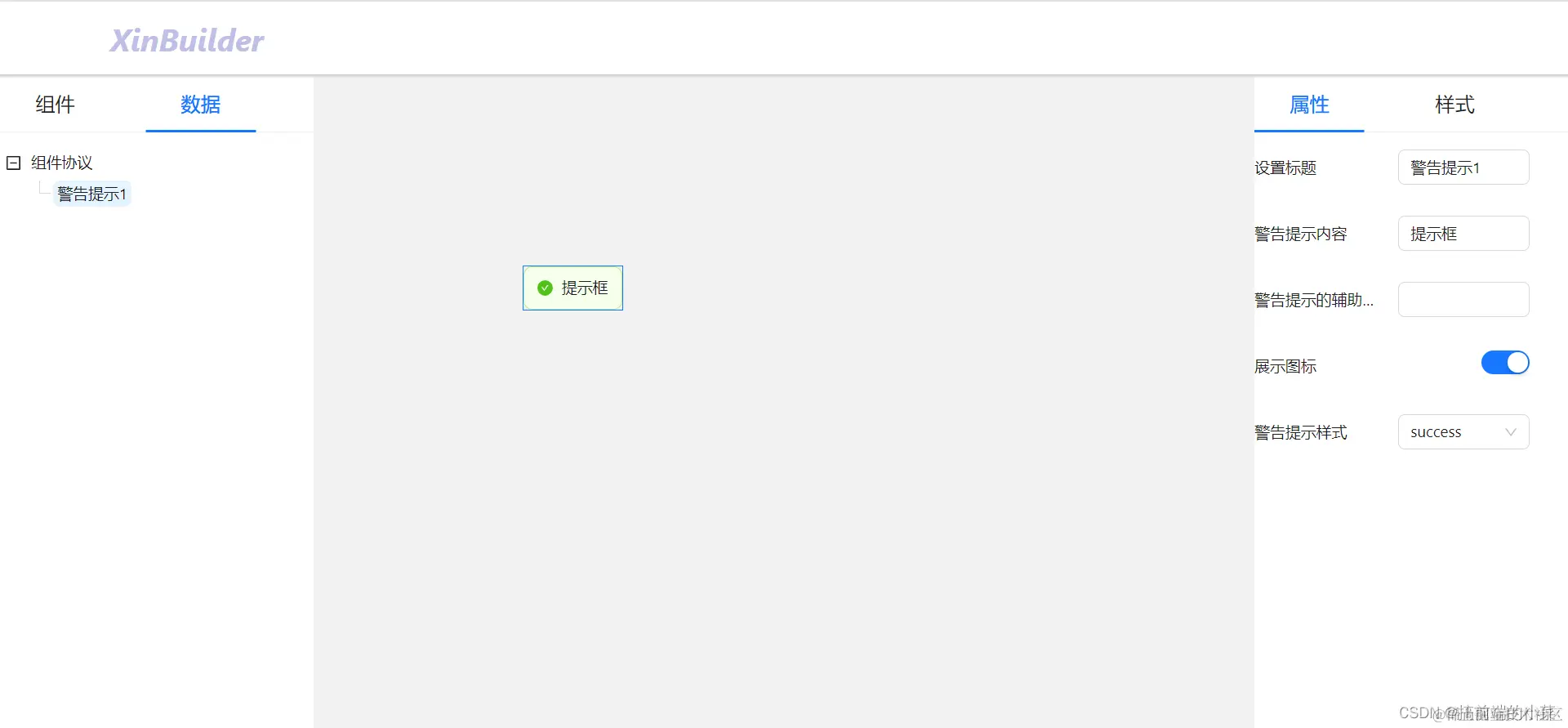Click the 设置标题 label
1568x728 pixels.
1285,167
